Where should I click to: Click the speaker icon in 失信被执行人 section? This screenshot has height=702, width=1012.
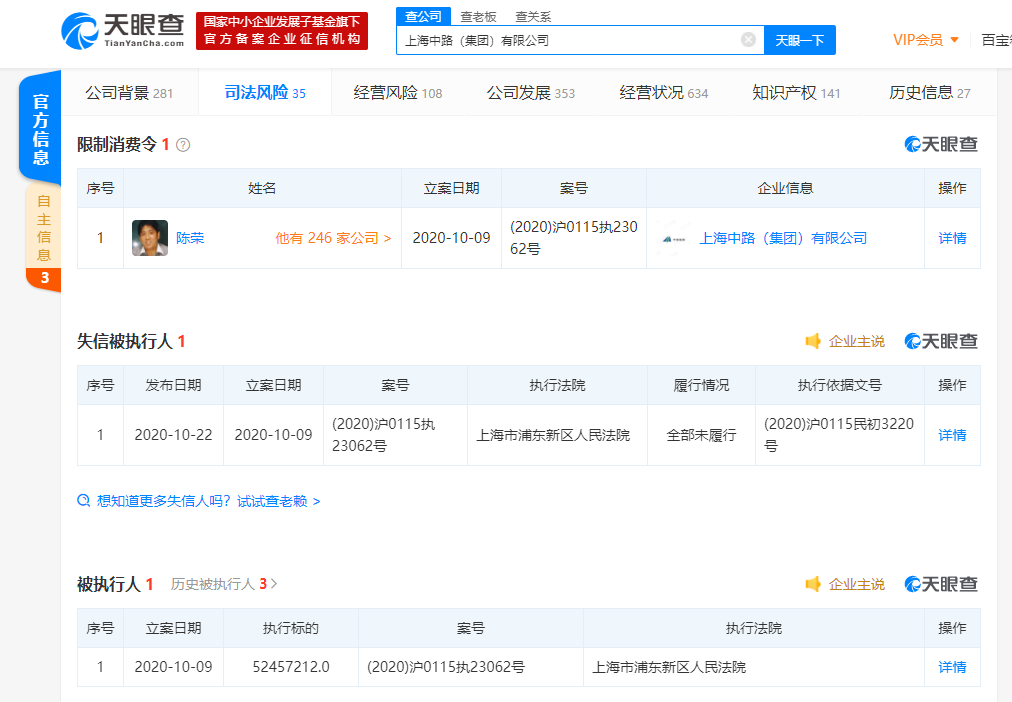point(813,341)
